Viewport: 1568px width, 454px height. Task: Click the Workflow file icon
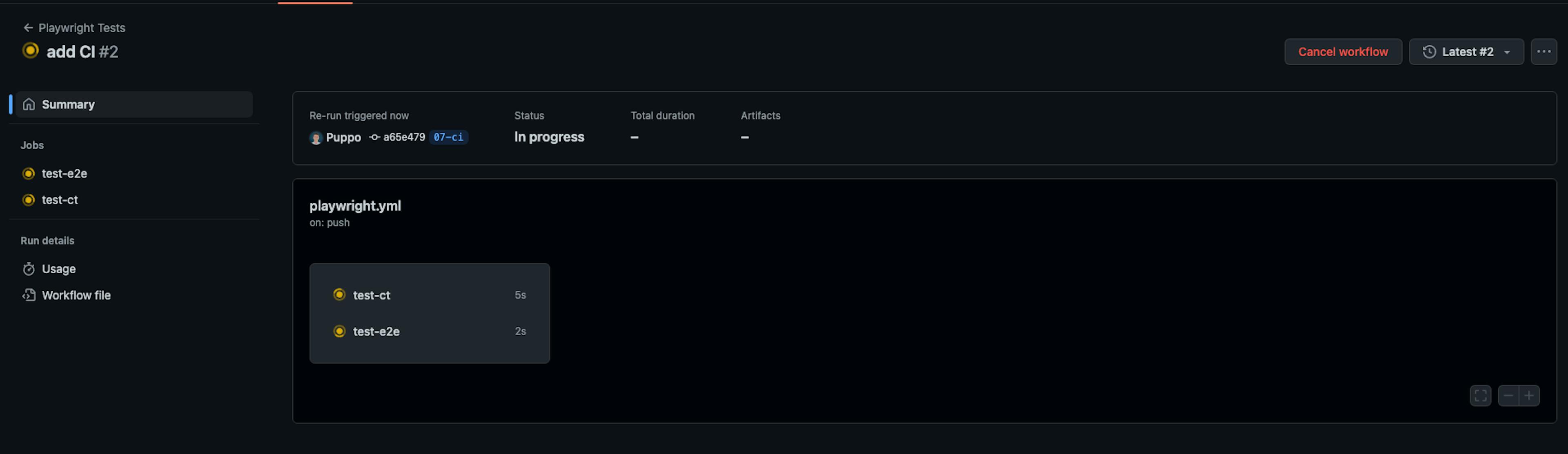(29, 295)
